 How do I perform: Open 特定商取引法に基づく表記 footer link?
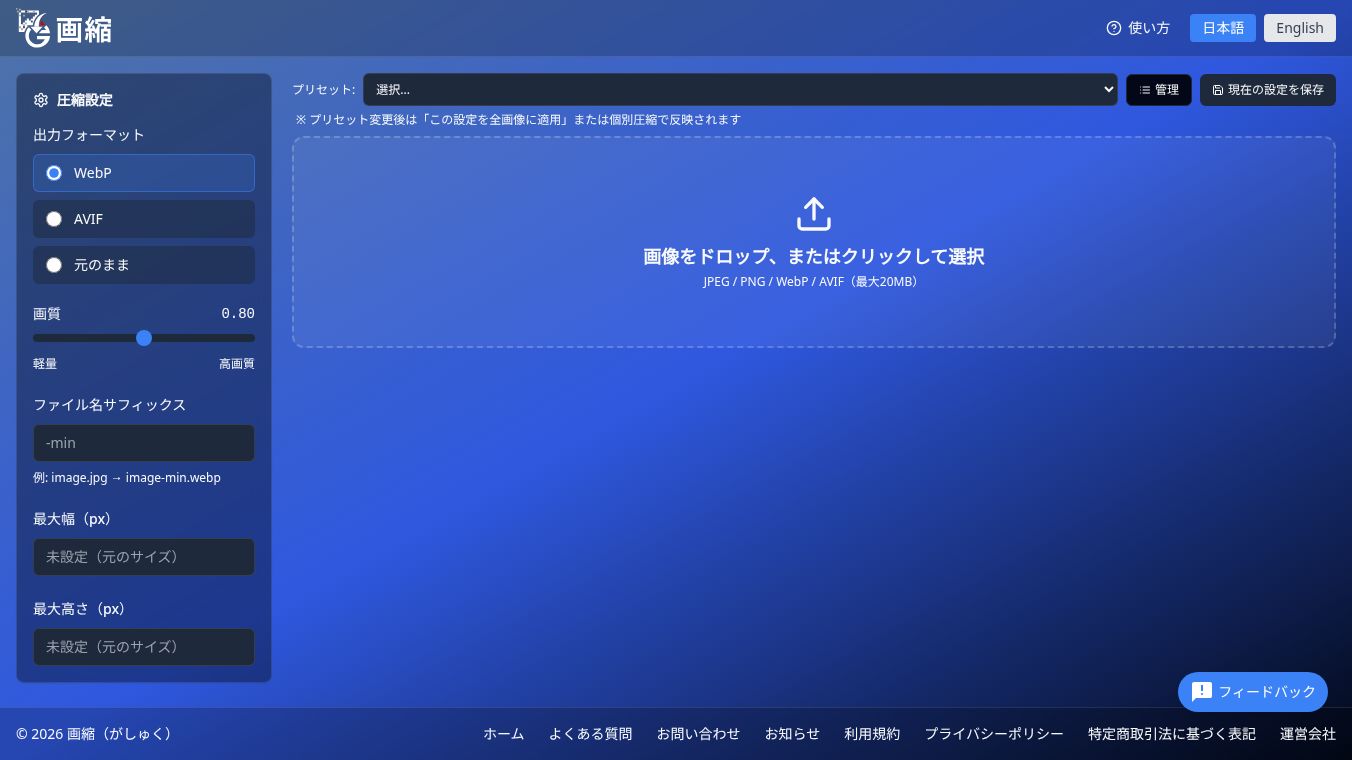[x=1172, y=734]
